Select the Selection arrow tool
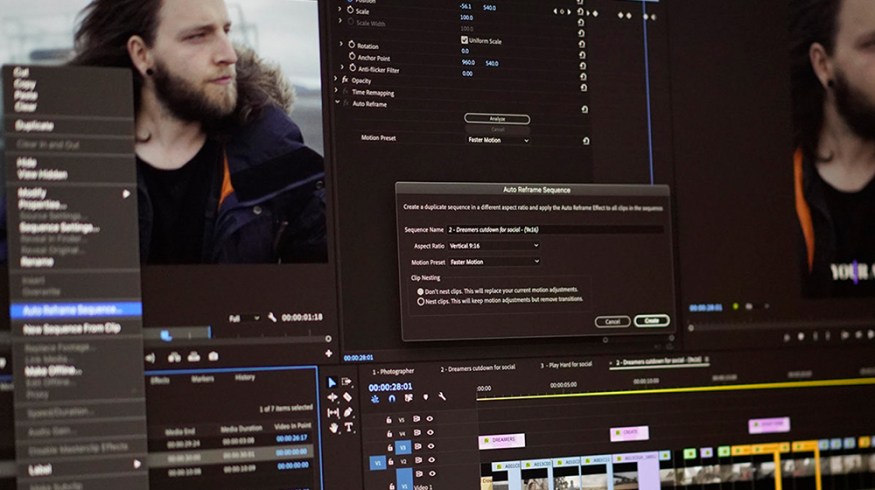Screen dimensions: 875x490 [x=333, y=382]
